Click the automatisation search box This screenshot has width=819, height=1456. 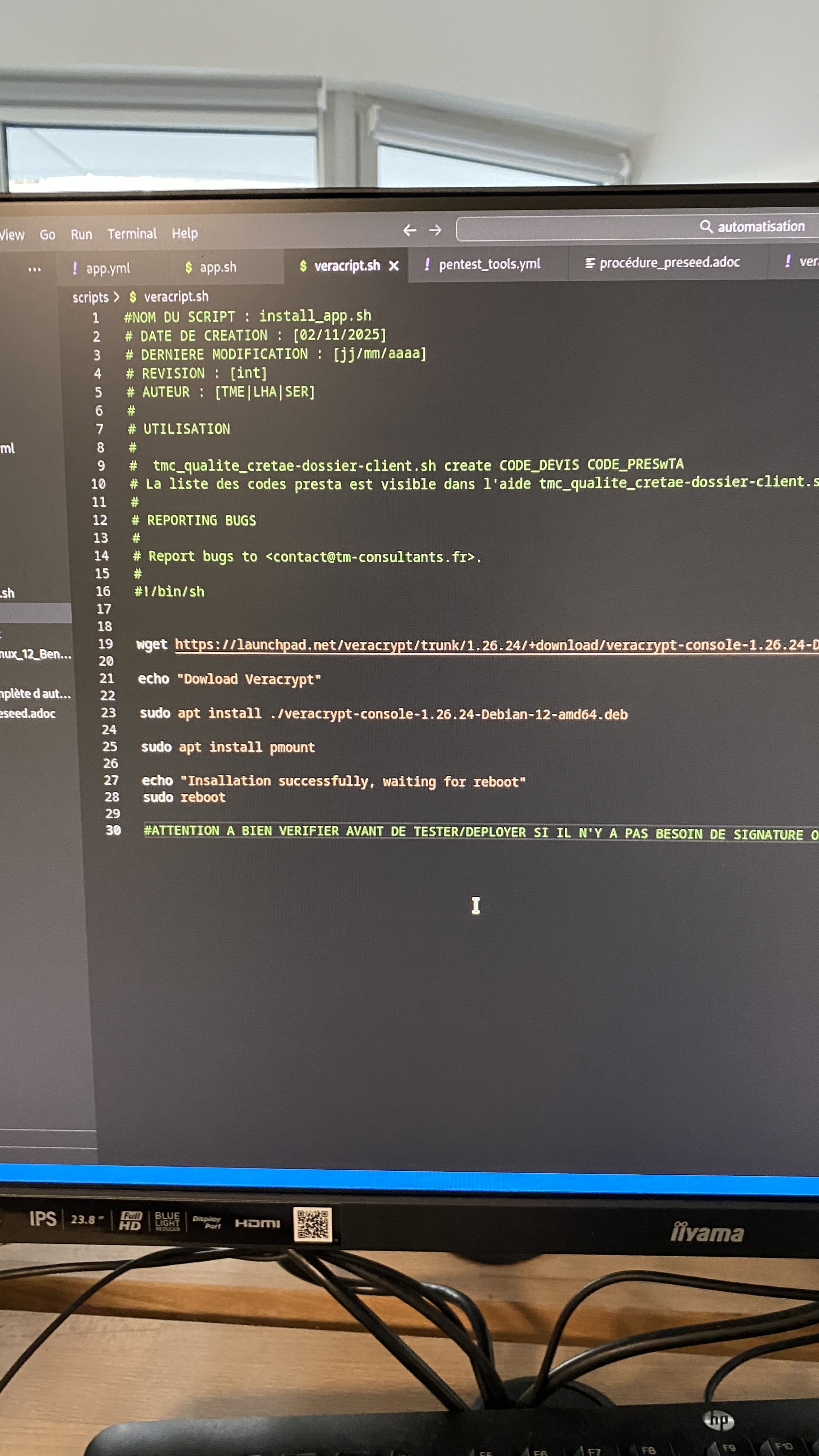tap(637, 228)
